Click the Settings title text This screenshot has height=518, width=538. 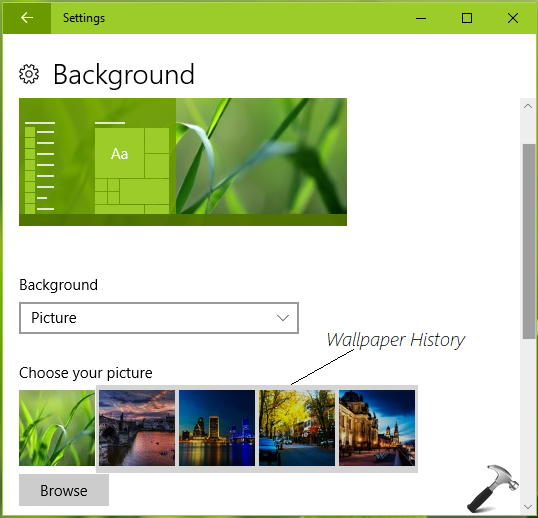pyautogui.click(x=84, y=18)
